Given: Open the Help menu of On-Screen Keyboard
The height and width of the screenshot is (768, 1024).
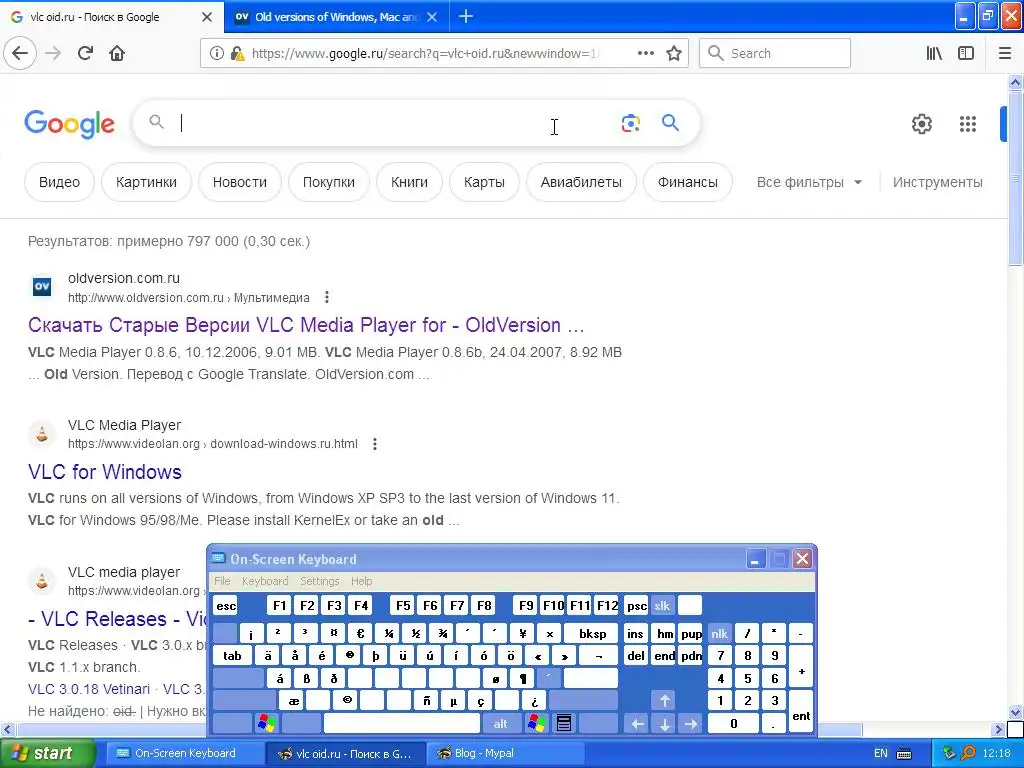Looking at the screenshot, I should pos(361,581).
